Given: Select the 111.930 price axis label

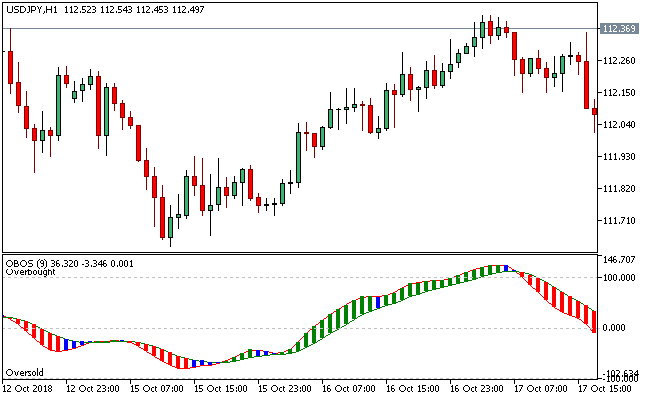Looking at the screenshot, I should click(x=620, y=157).
